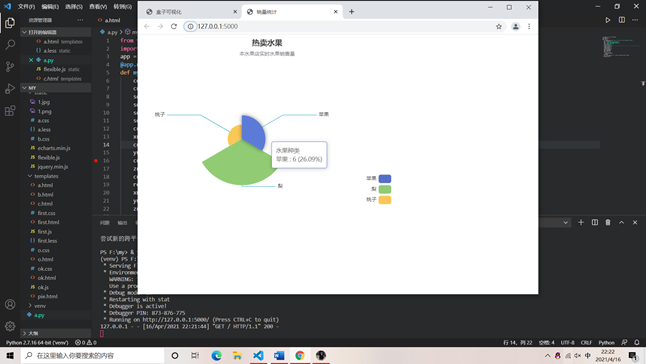Close a.py using X in open editors
The image size is (646, 364).
[31, 60]
